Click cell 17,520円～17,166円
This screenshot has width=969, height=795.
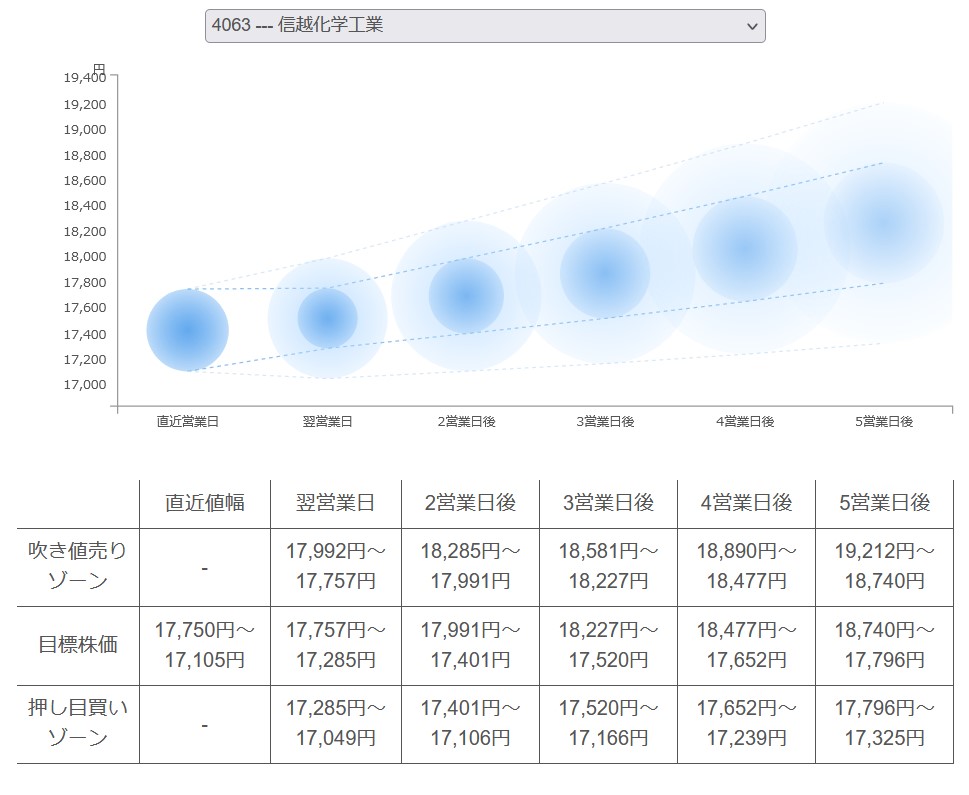click(609, 723)
